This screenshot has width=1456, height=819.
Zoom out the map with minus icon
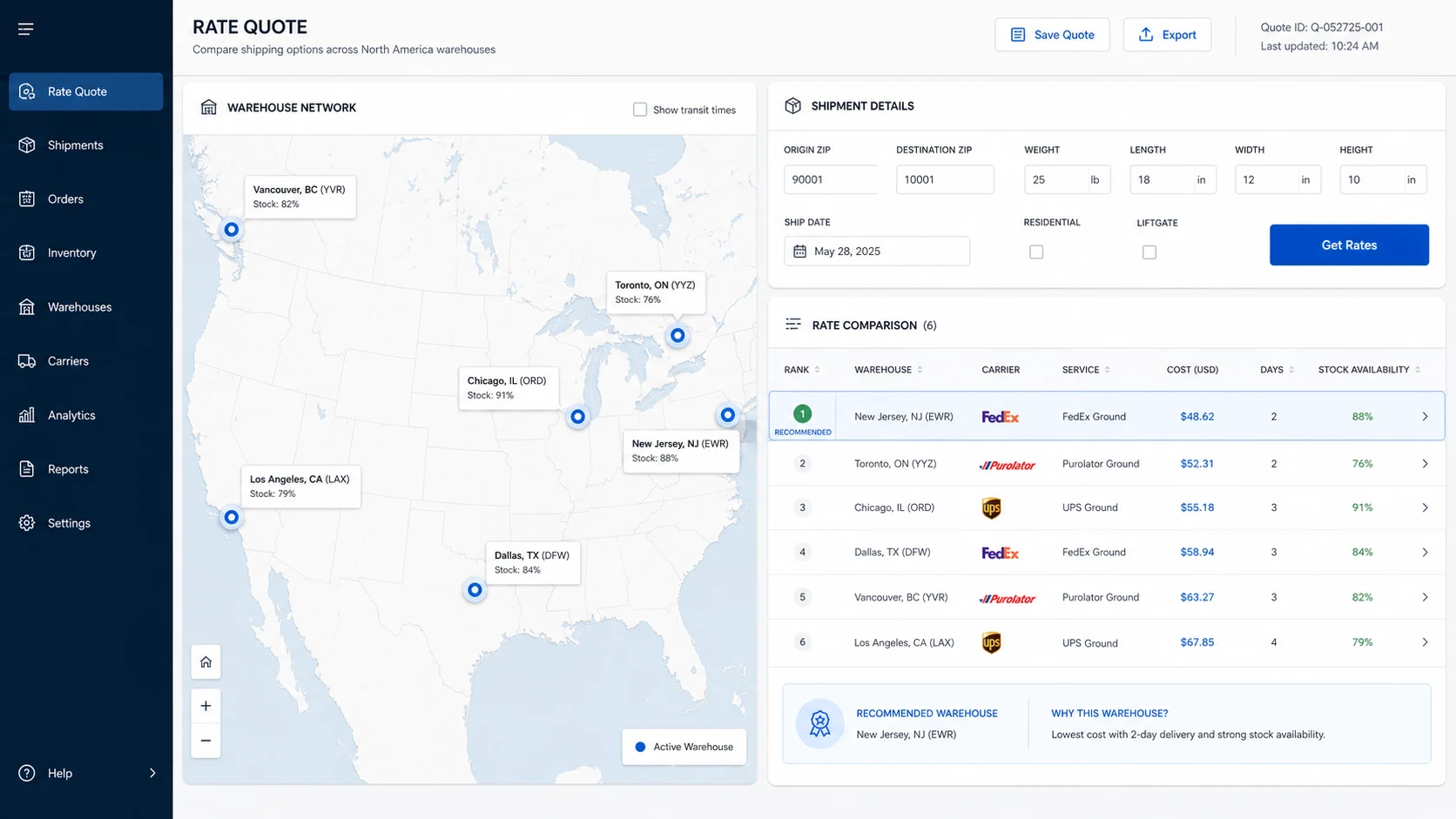click(206, 741)
